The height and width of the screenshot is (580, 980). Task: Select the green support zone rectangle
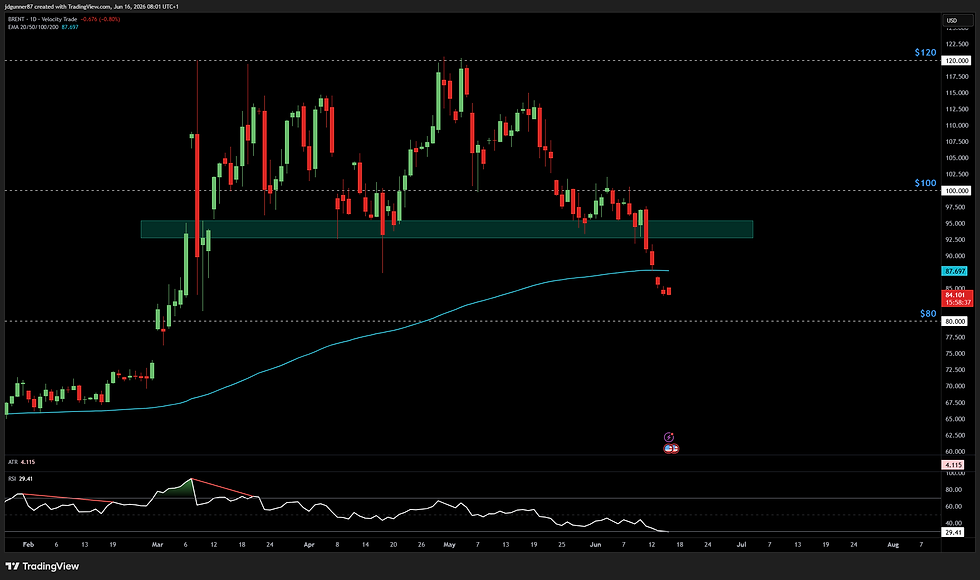pos(447,229)
